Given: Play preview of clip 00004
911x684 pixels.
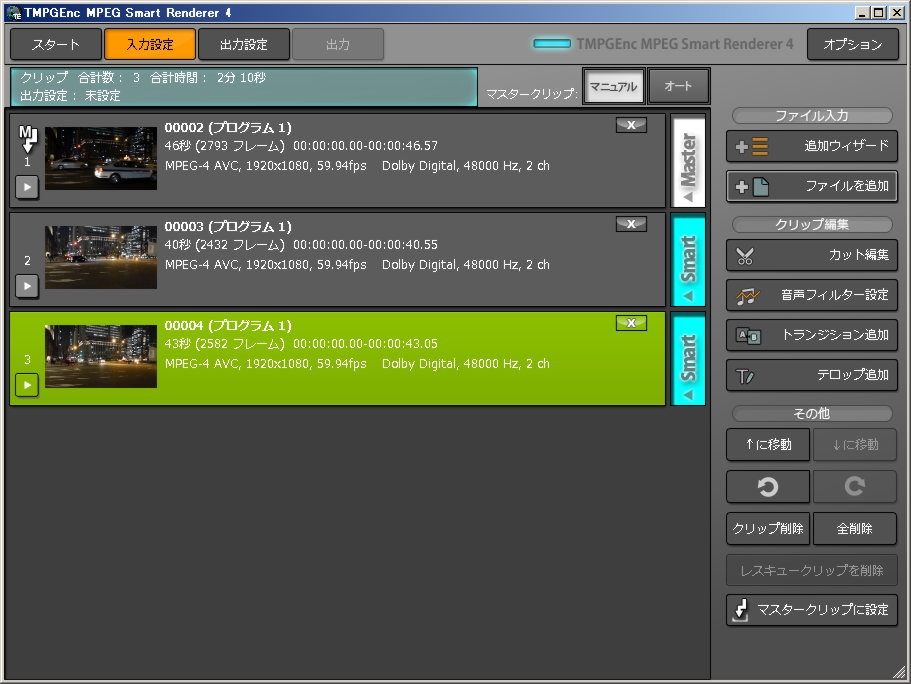Looking at the screenshot, I should click(x=27, y=385).
